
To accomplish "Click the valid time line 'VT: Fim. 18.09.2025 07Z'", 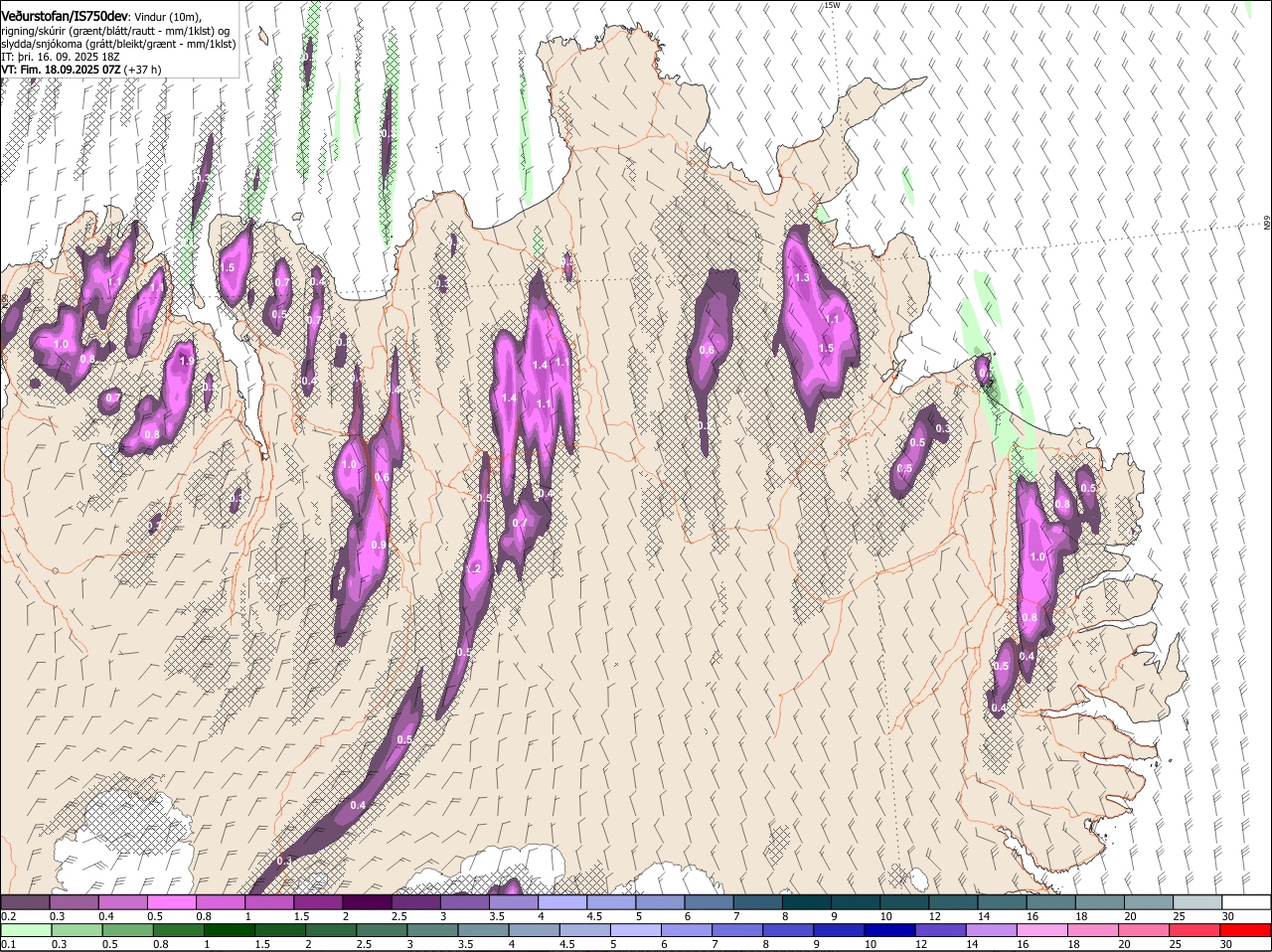I will point(61,70).
